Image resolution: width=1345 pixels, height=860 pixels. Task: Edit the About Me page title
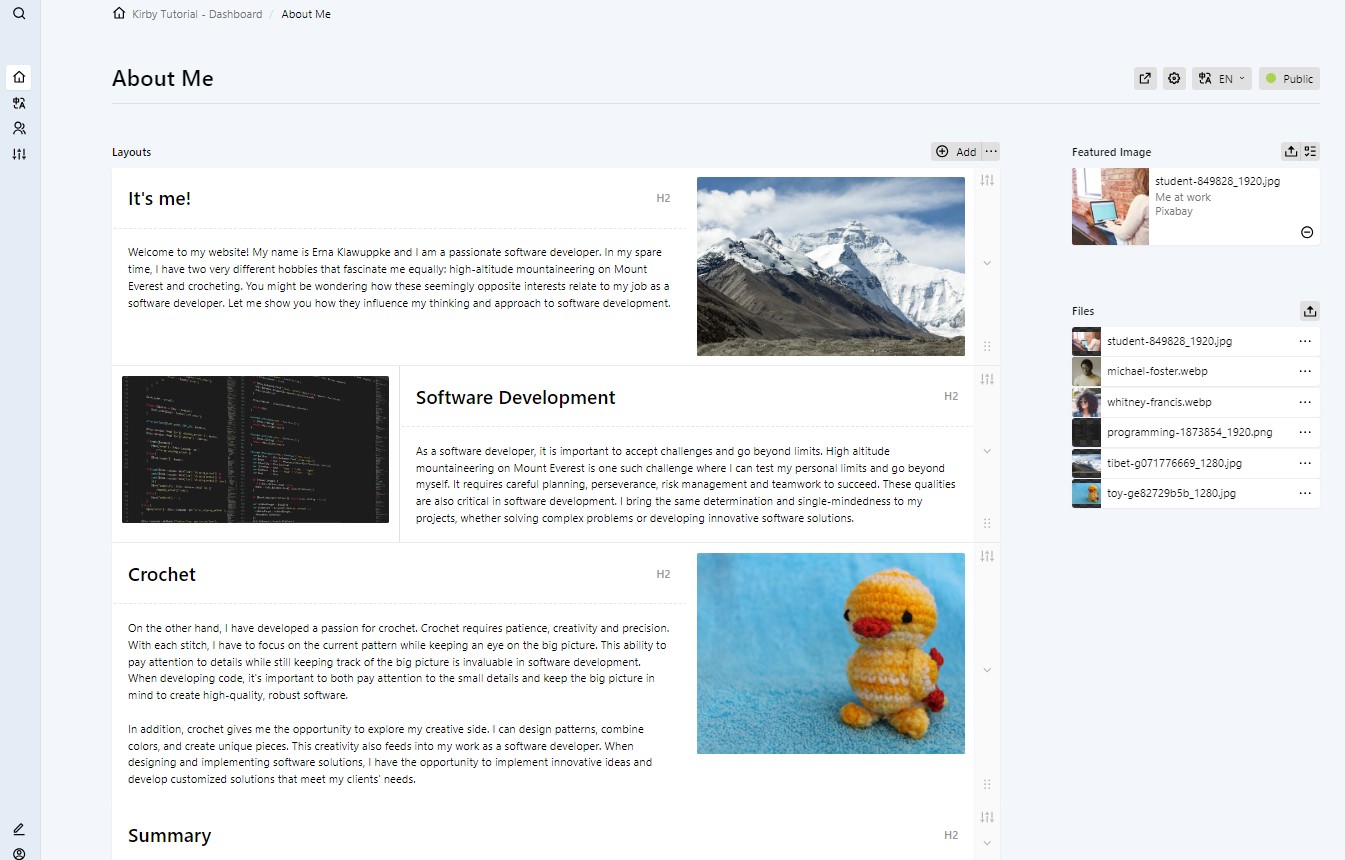(x=163, y=78)
